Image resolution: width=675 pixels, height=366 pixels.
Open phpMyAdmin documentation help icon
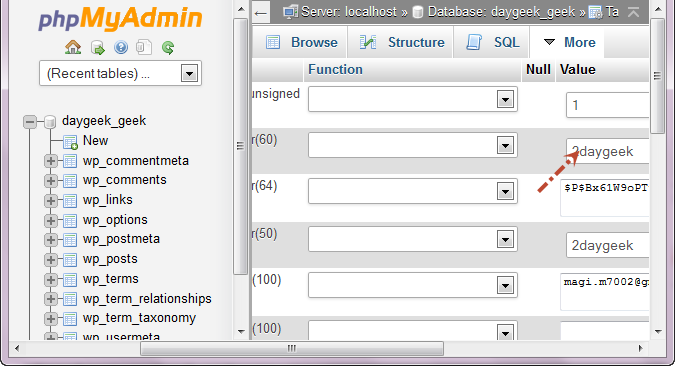click(121, 47)
